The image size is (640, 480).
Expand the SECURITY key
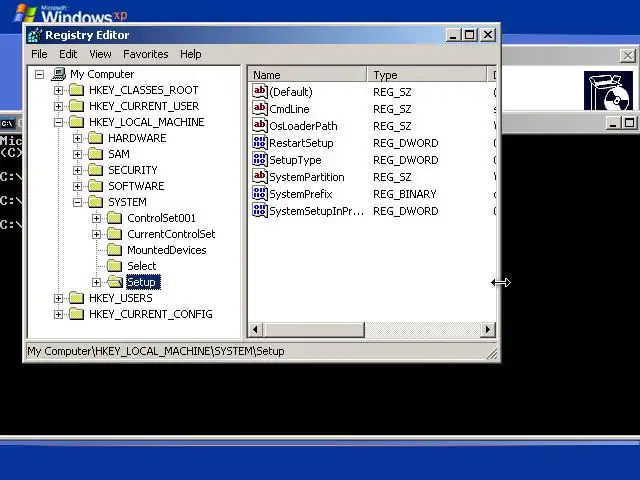point(78,170)
